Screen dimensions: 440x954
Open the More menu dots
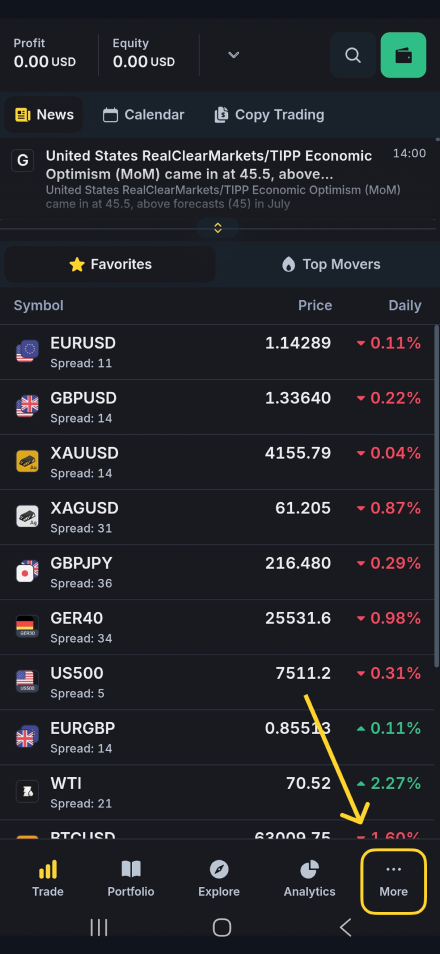pyautogui.click(x=394, y=880)
